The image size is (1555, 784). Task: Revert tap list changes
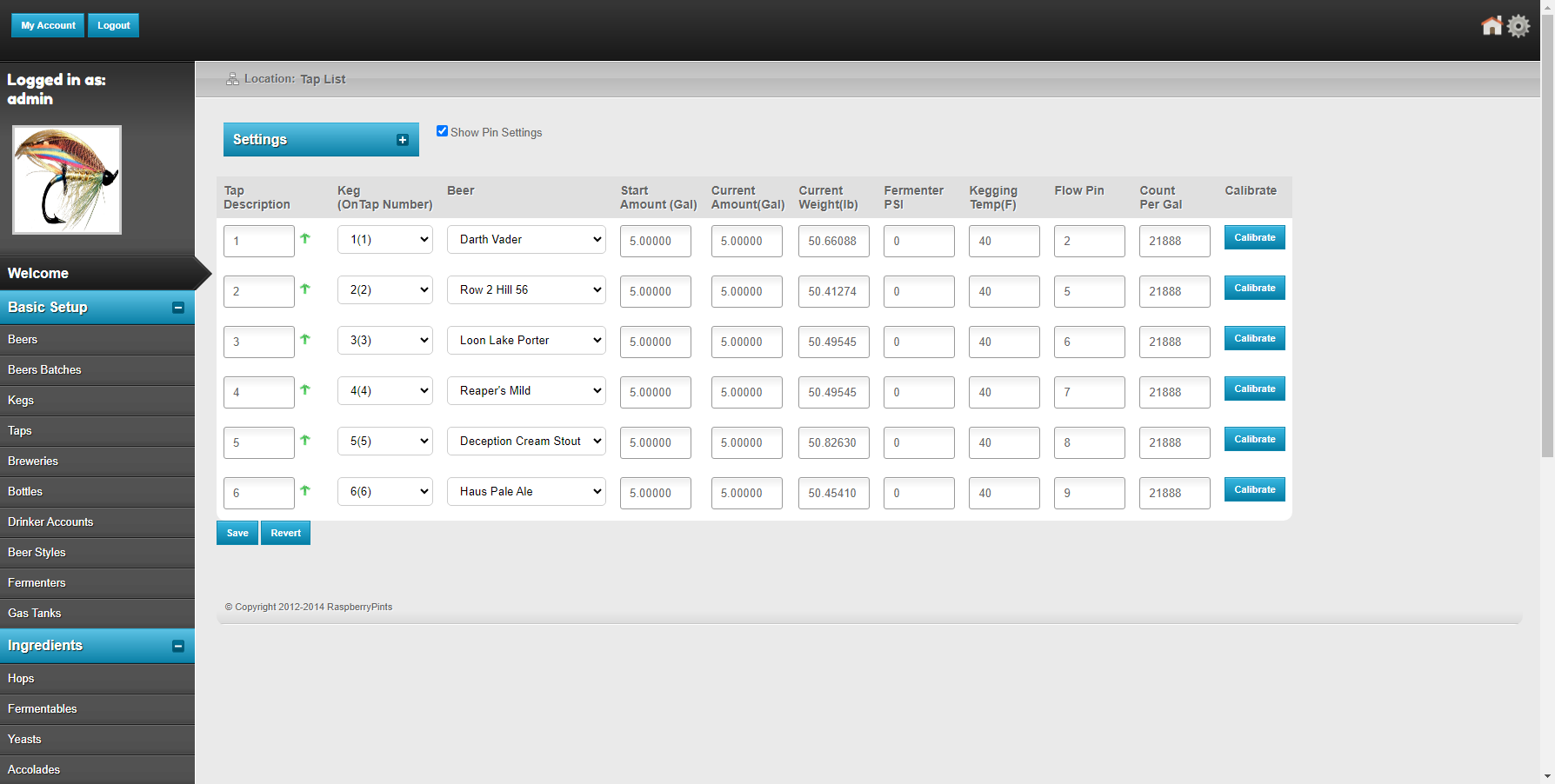point(285,533)
